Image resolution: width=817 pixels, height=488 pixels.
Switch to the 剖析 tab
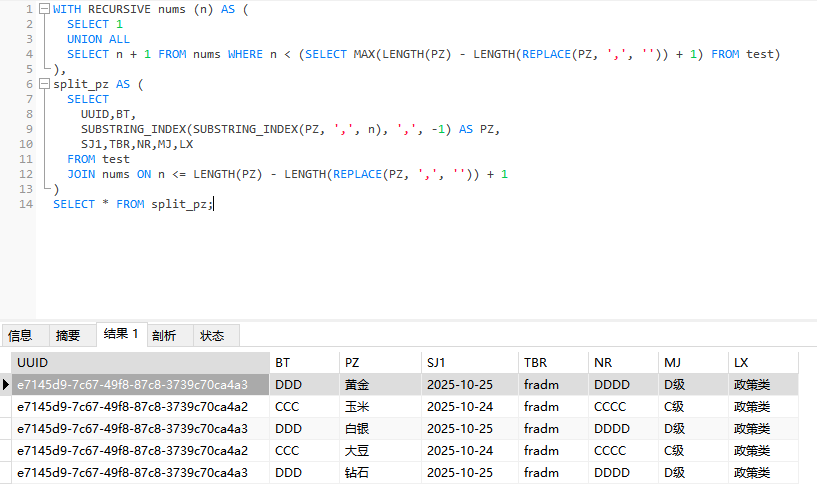[x=164, y=336]
